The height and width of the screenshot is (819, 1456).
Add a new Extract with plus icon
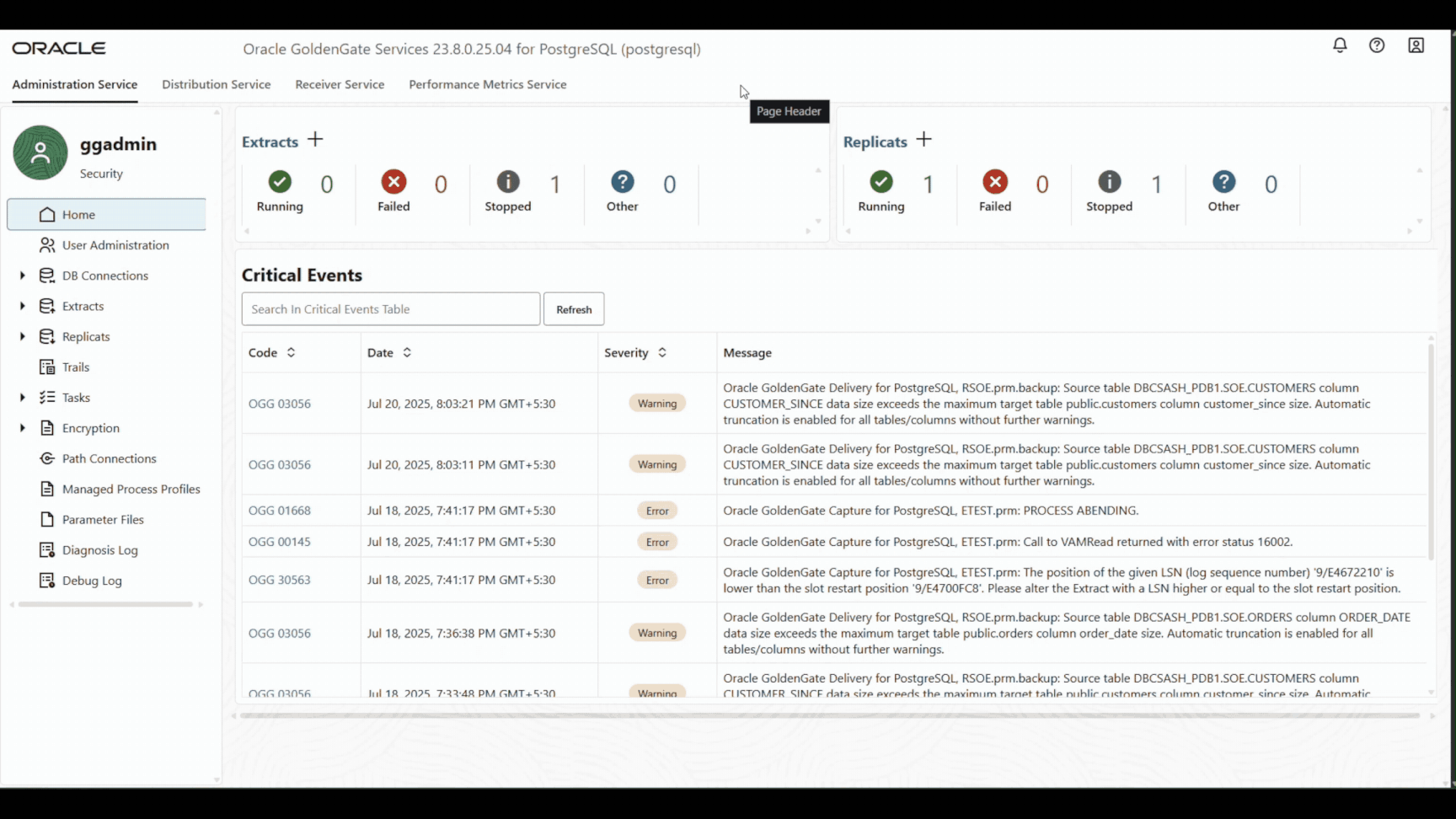tap(315, 139)
